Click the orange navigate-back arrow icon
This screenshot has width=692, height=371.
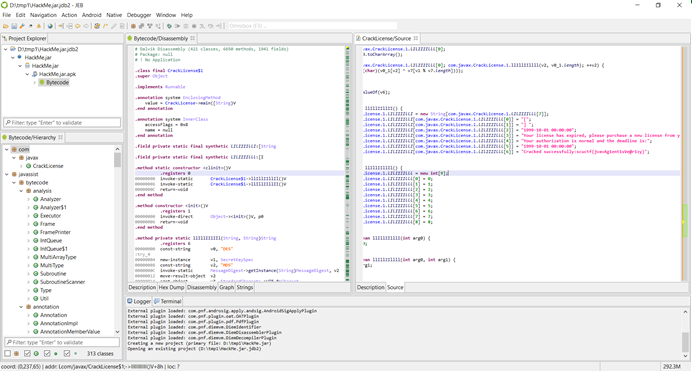click(x=78, y=26)
